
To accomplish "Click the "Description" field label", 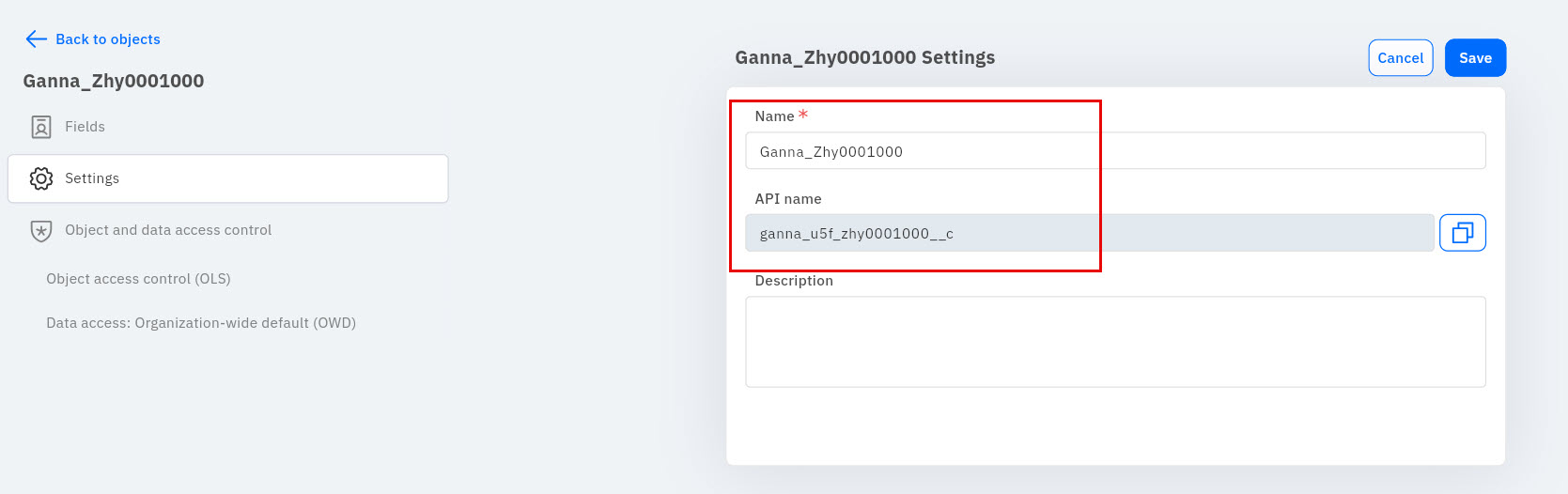I will (x=794, y=281).
